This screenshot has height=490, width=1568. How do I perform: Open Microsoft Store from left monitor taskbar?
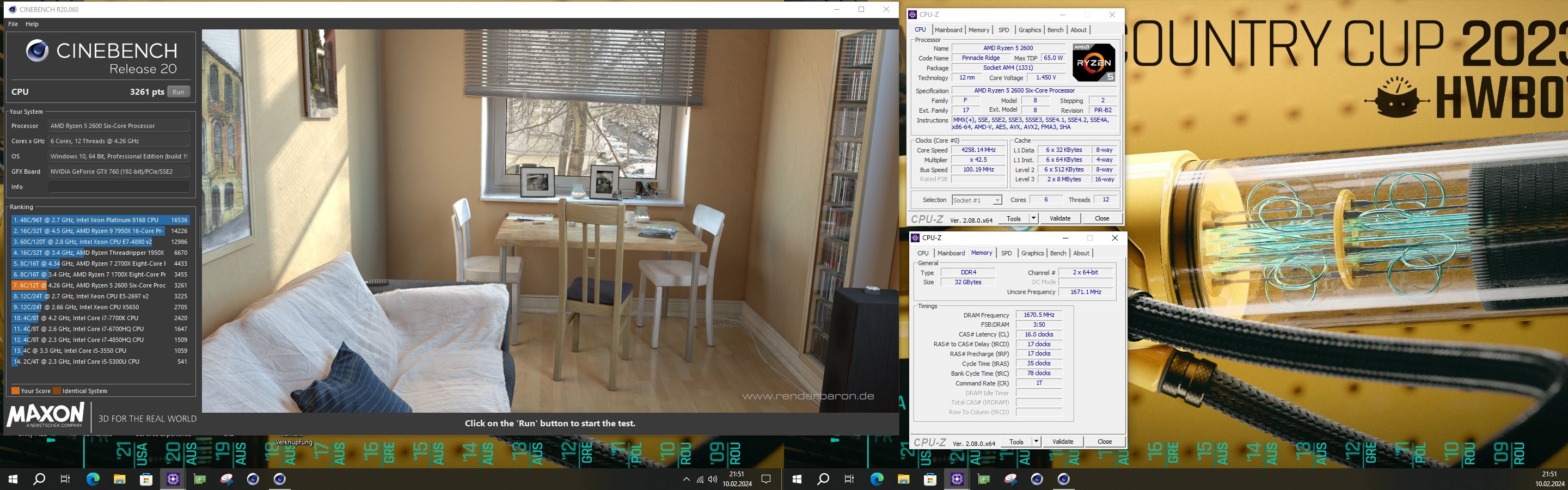click(x=146, y=480)
